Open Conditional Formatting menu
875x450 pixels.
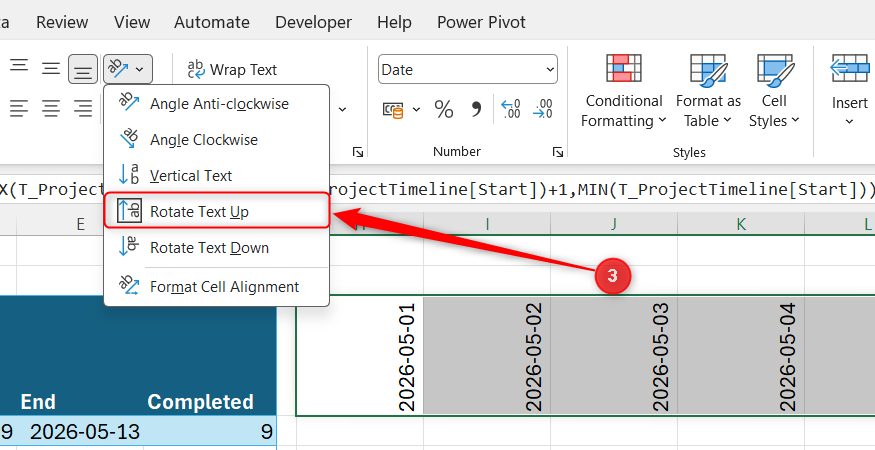[x=624, y=92]
